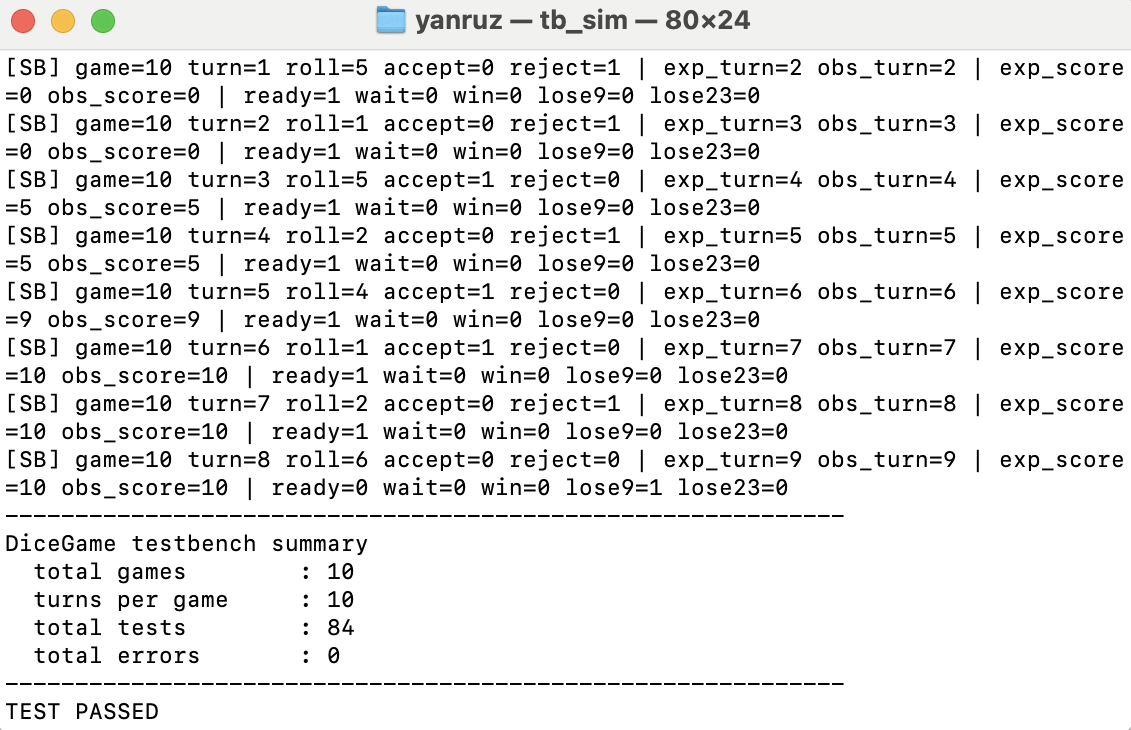Click the folder proxy icon in the title bar

[390, 20]
